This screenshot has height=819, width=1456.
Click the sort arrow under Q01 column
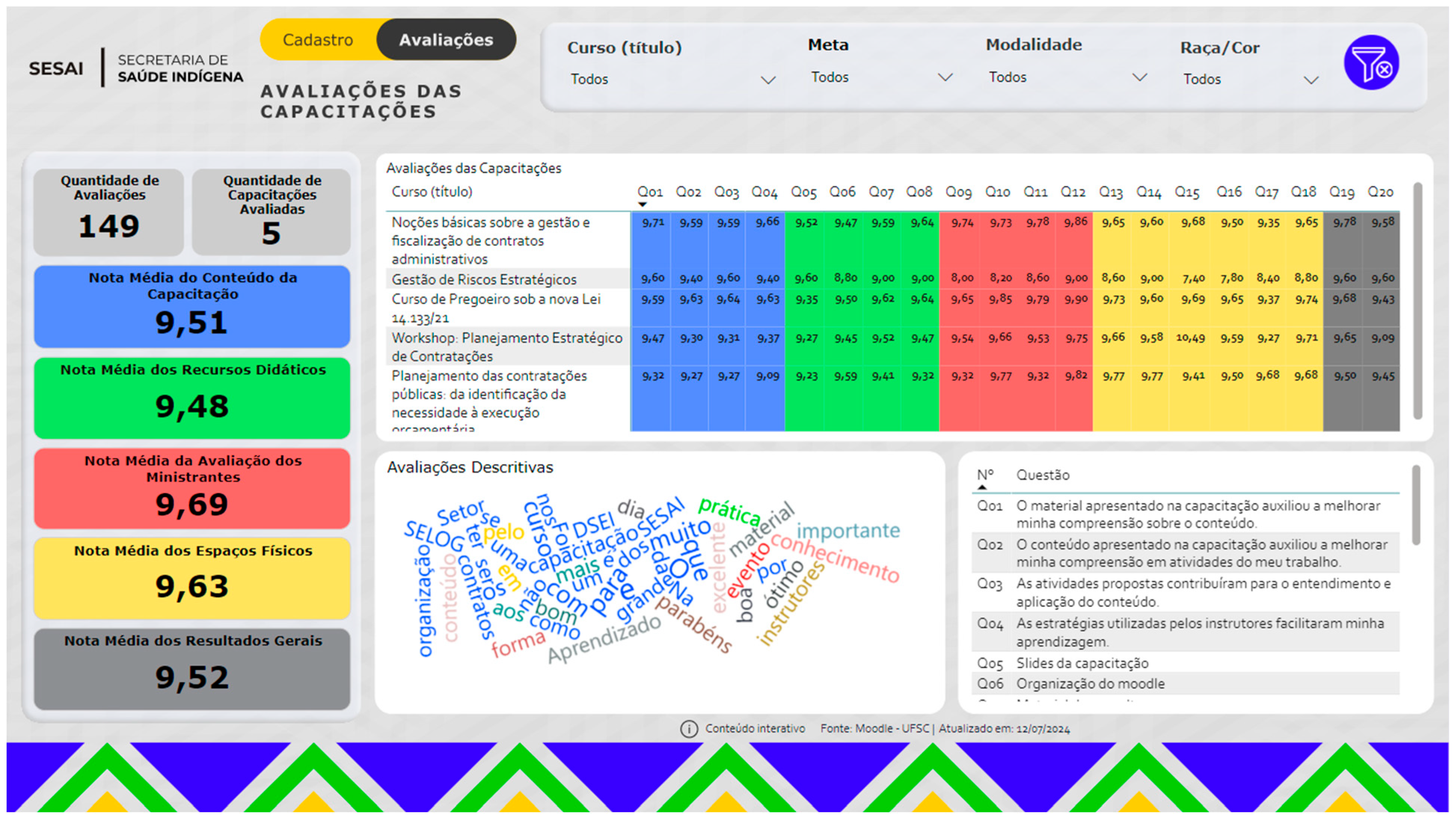pyautogui.click(x=642, y=204)
